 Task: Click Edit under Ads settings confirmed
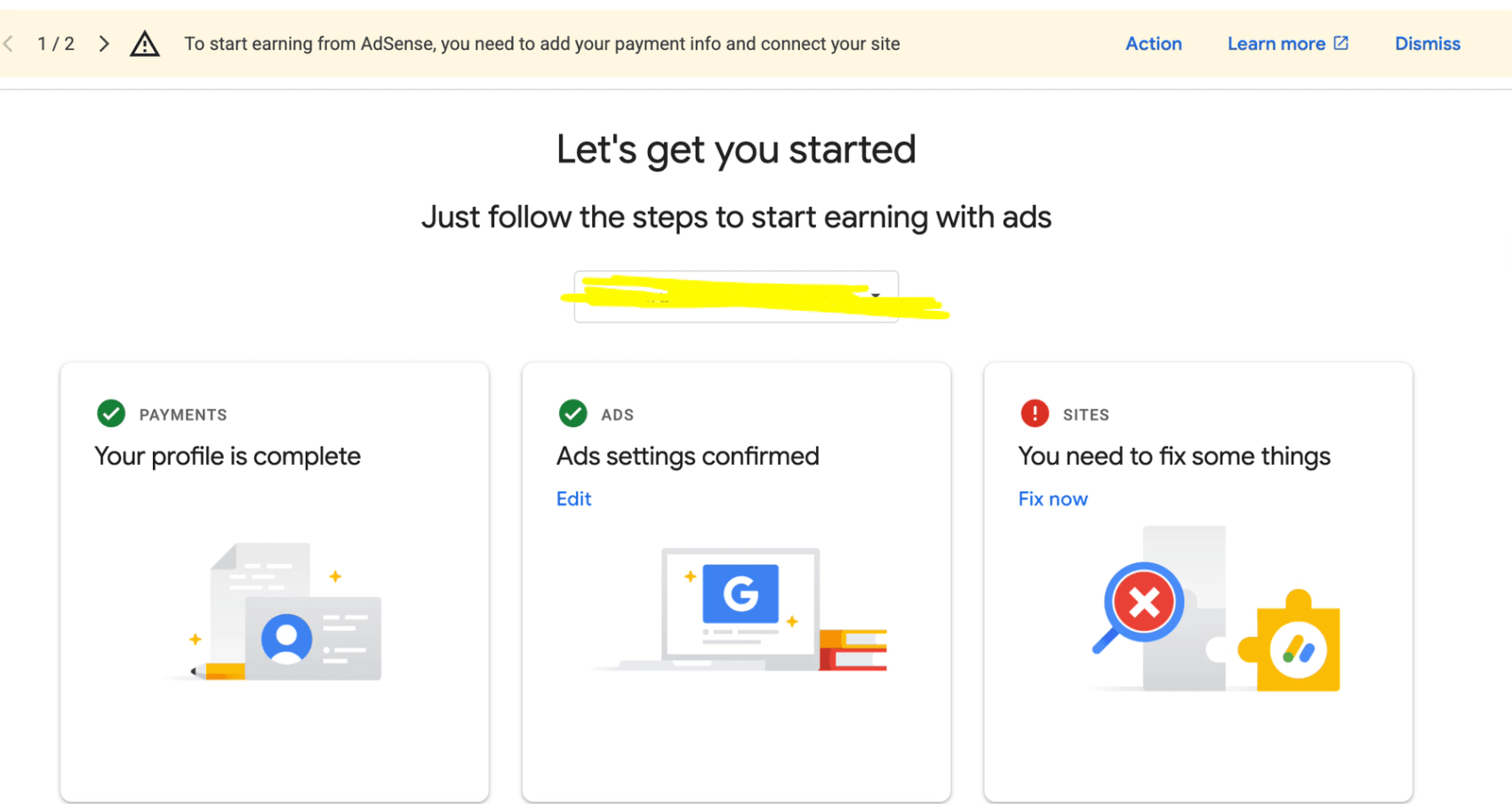pos(573,499)
